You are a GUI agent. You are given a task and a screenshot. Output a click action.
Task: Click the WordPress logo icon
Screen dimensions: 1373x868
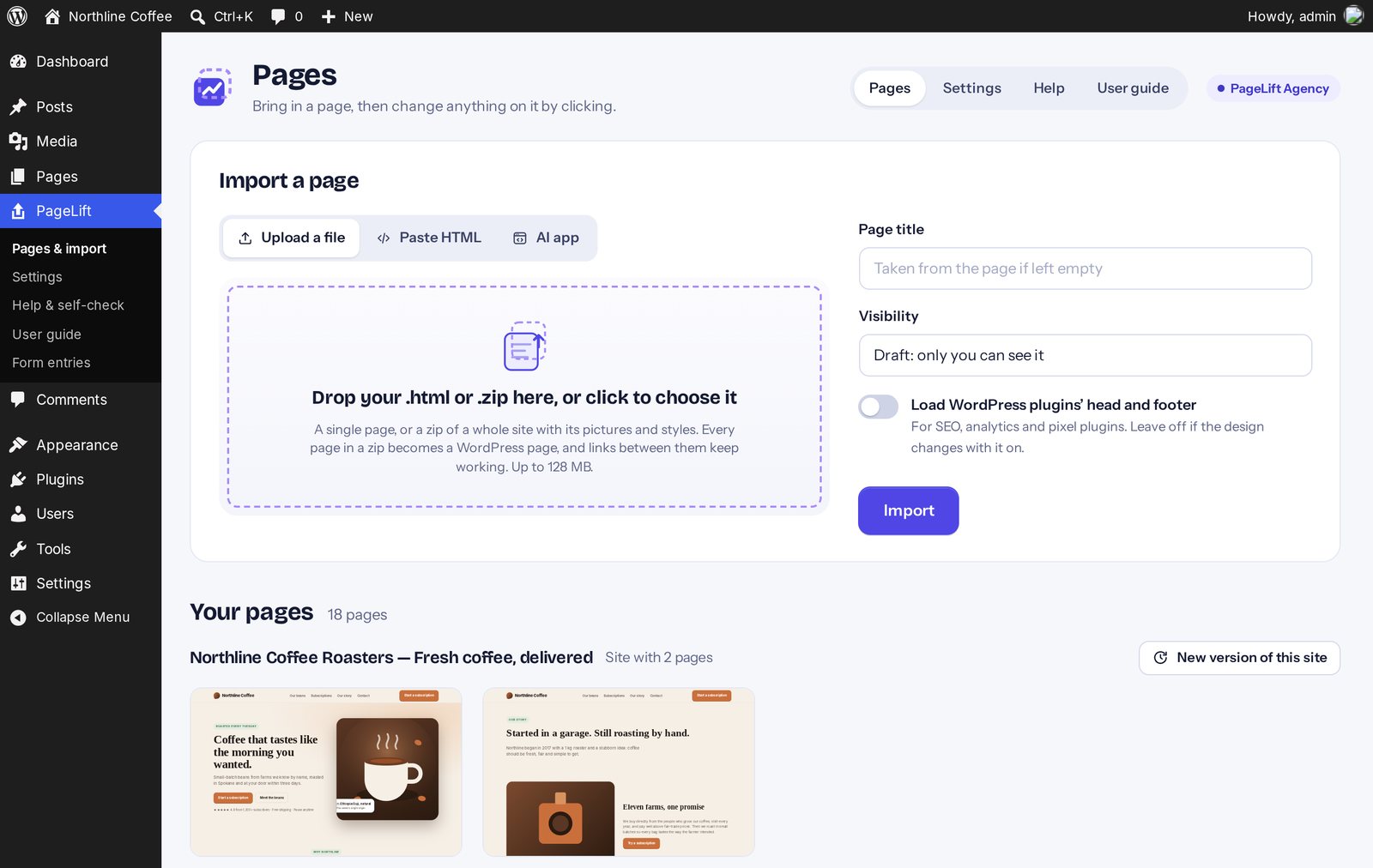click(17, 16)
